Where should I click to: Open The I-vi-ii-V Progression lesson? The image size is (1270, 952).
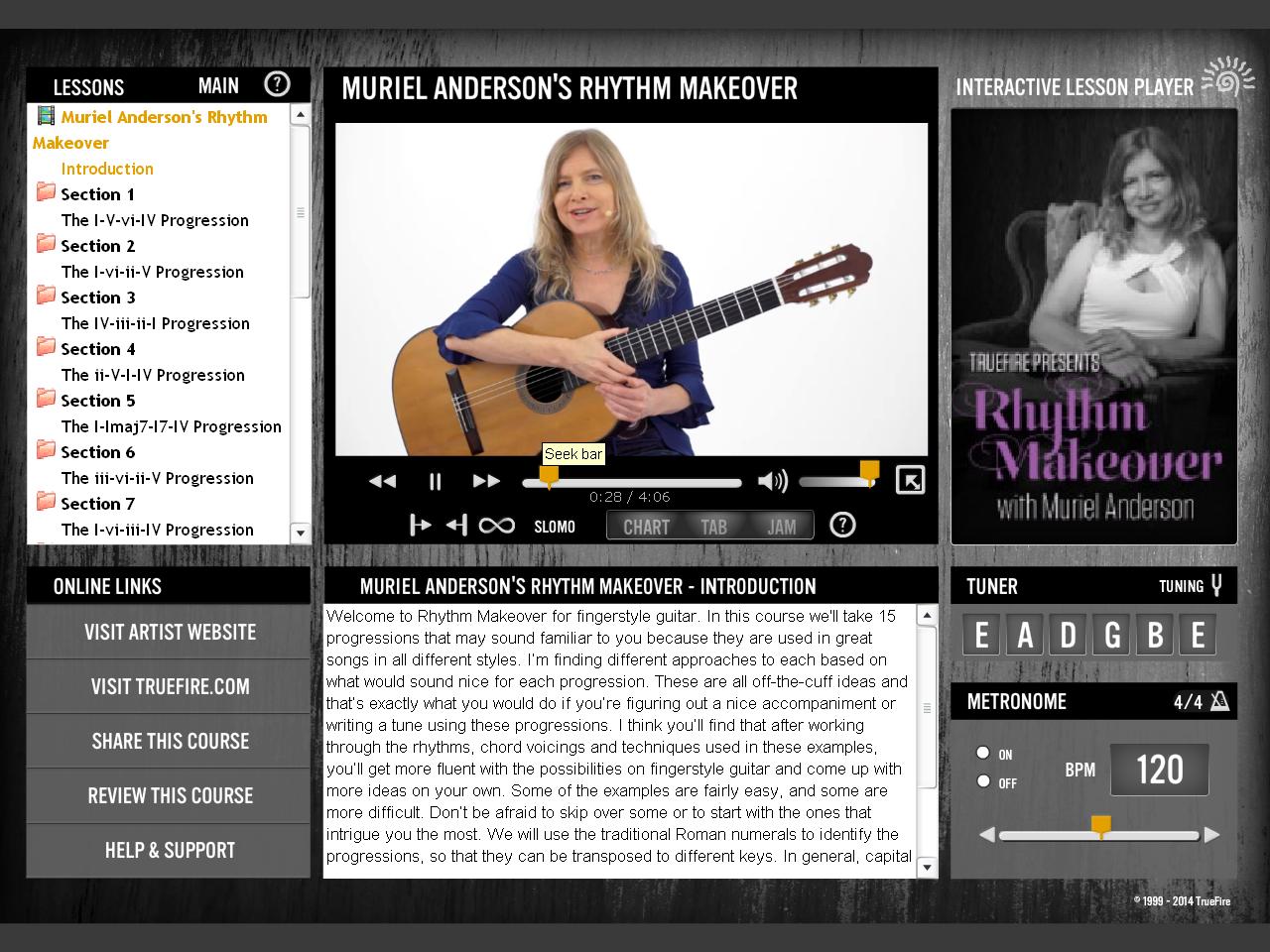coord(152,272)
